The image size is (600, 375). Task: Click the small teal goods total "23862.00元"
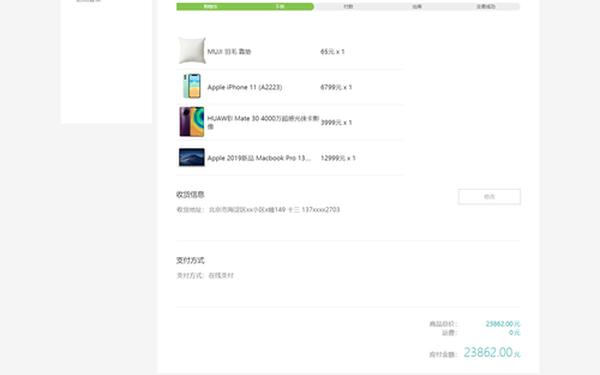point(503,324)
